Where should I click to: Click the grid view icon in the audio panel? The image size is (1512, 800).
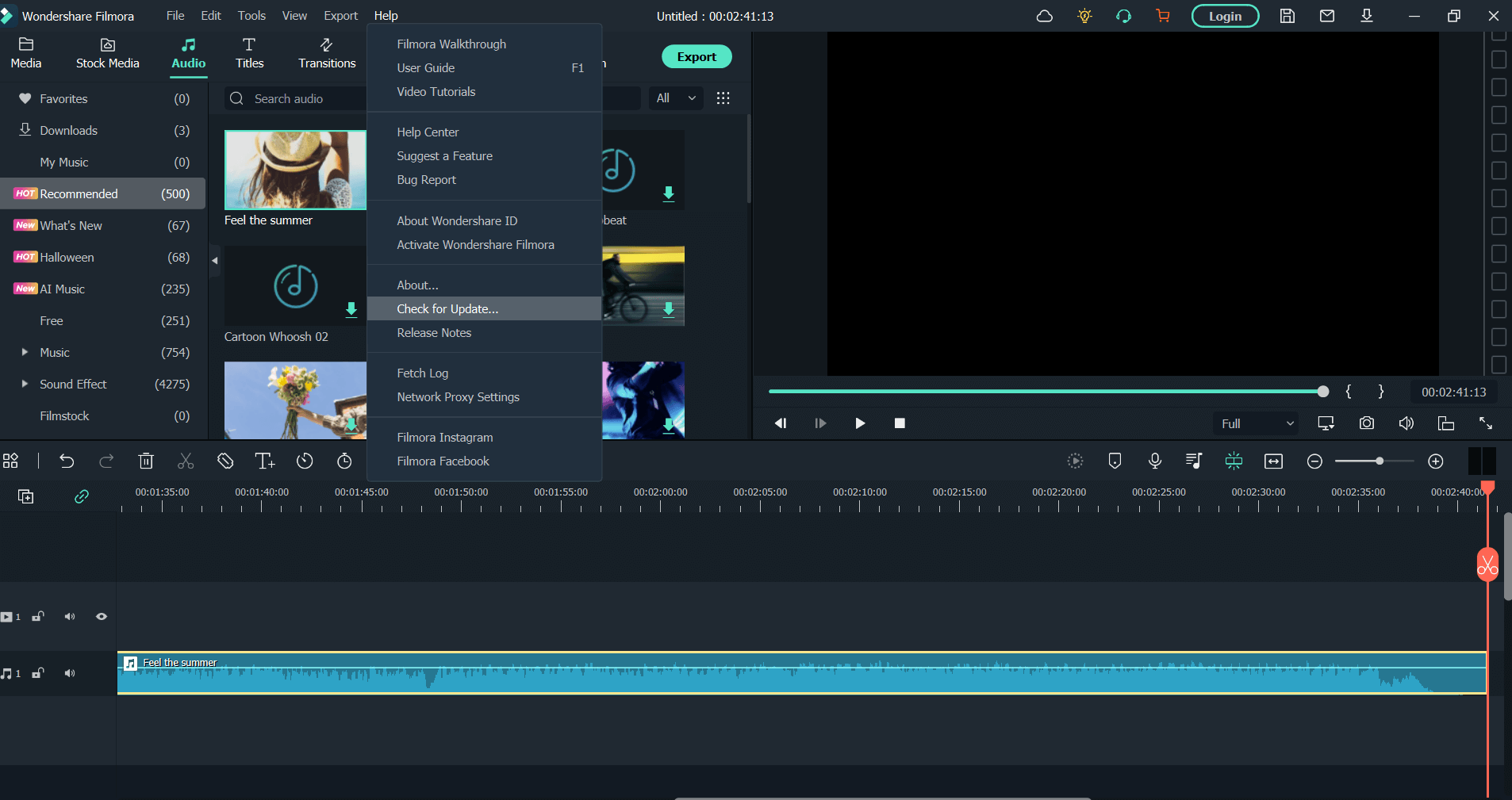(723, 98)
